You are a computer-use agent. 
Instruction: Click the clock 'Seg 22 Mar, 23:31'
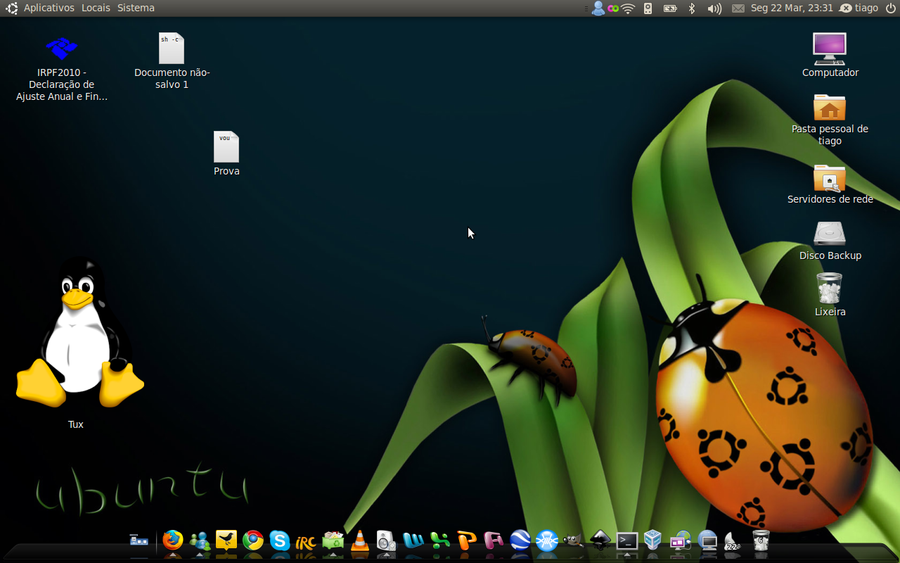tap(792, 8)
